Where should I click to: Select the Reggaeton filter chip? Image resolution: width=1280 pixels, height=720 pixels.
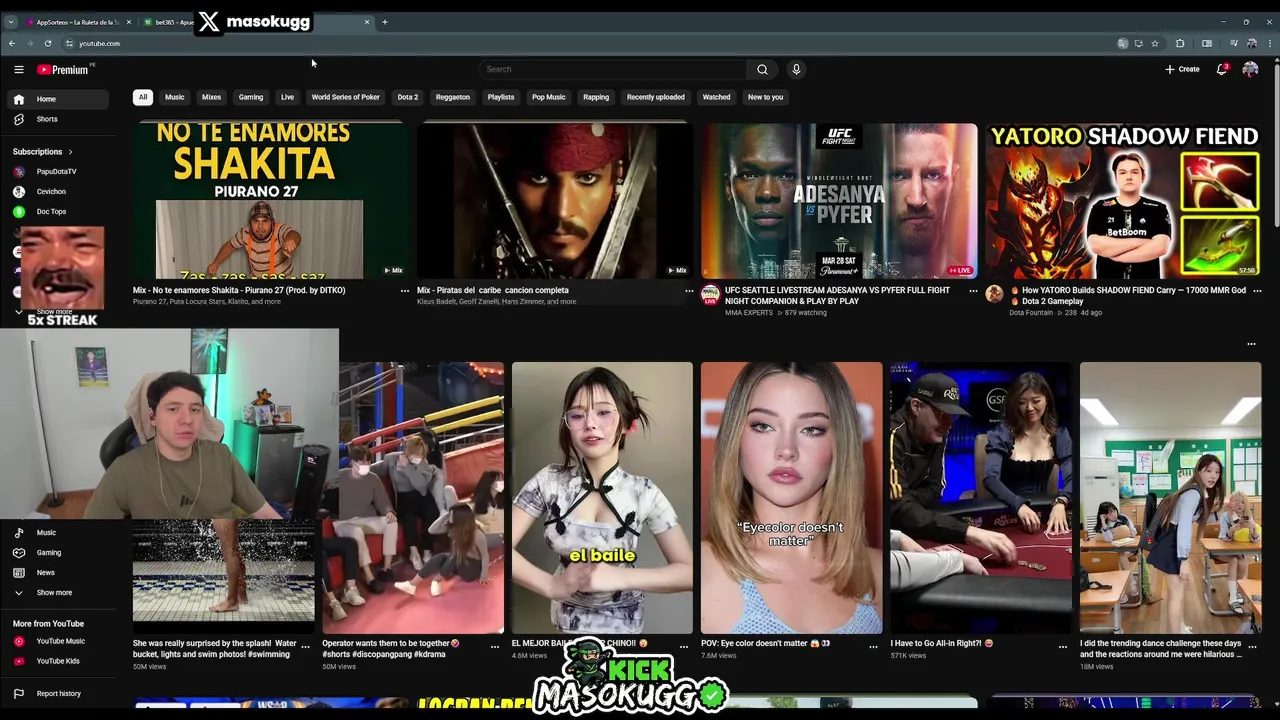(453, 97)
